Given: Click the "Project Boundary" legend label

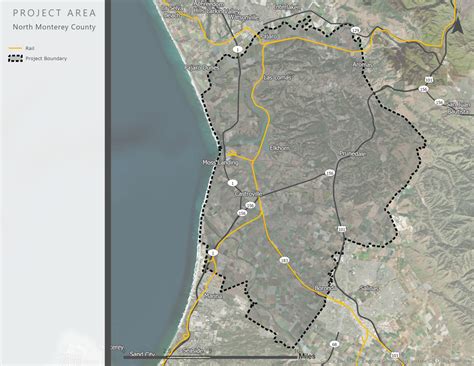Looking at the screenshot, I should (x=46, y=59).
